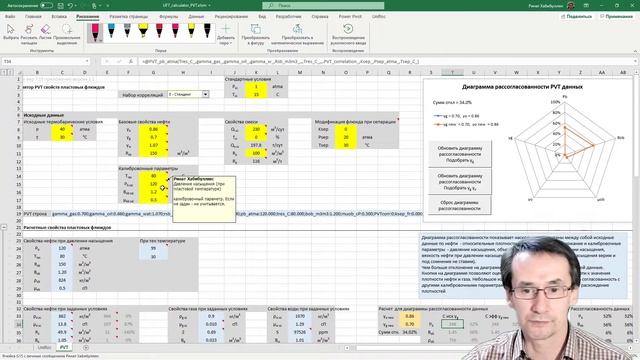Switch to the Home tab

tap(33, 17)
